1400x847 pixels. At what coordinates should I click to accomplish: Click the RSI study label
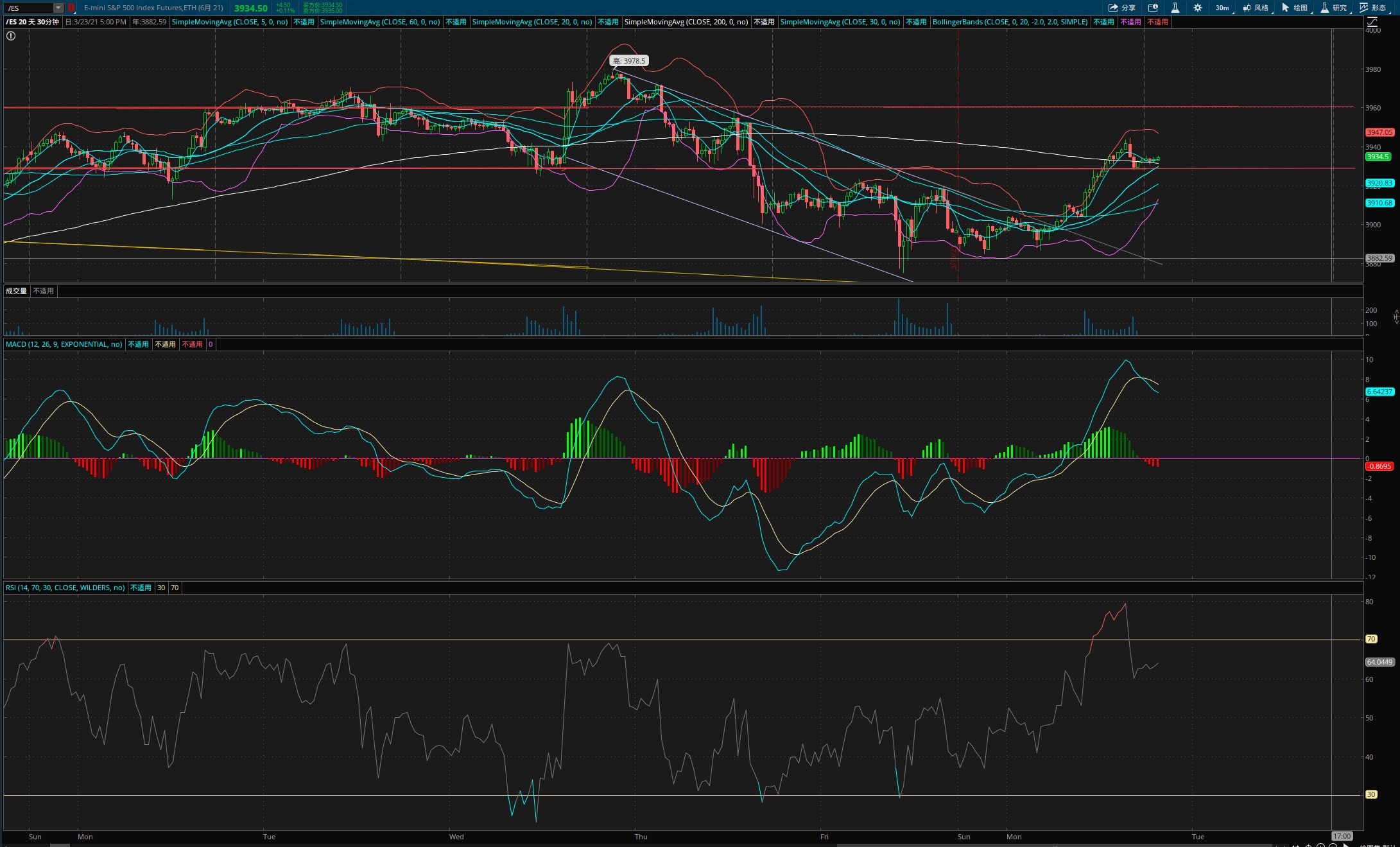coord(65,588)
